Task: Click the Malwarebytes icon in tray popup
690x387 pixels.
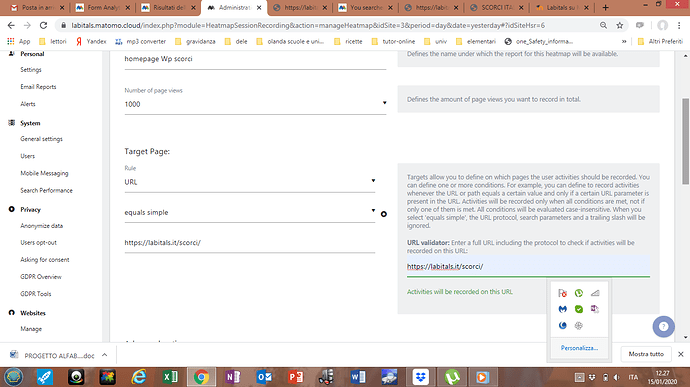Action: (562, 309)
